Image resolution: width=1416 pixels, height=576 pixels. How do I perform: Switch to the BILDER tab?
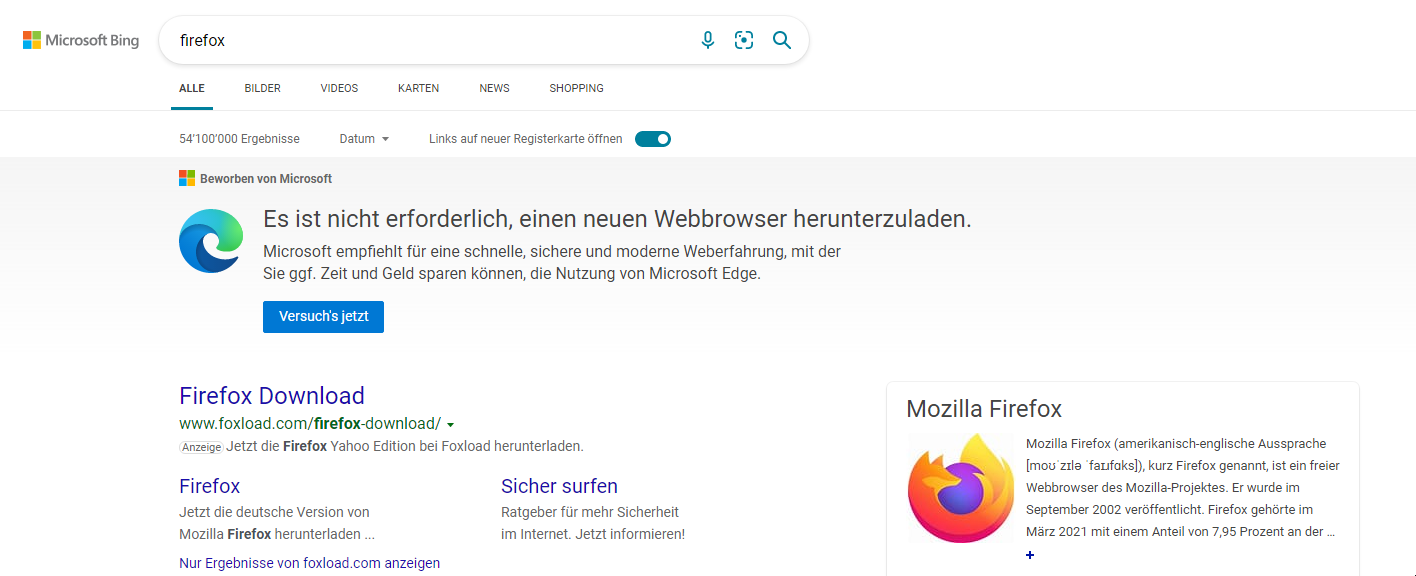(x=263, y=88)
